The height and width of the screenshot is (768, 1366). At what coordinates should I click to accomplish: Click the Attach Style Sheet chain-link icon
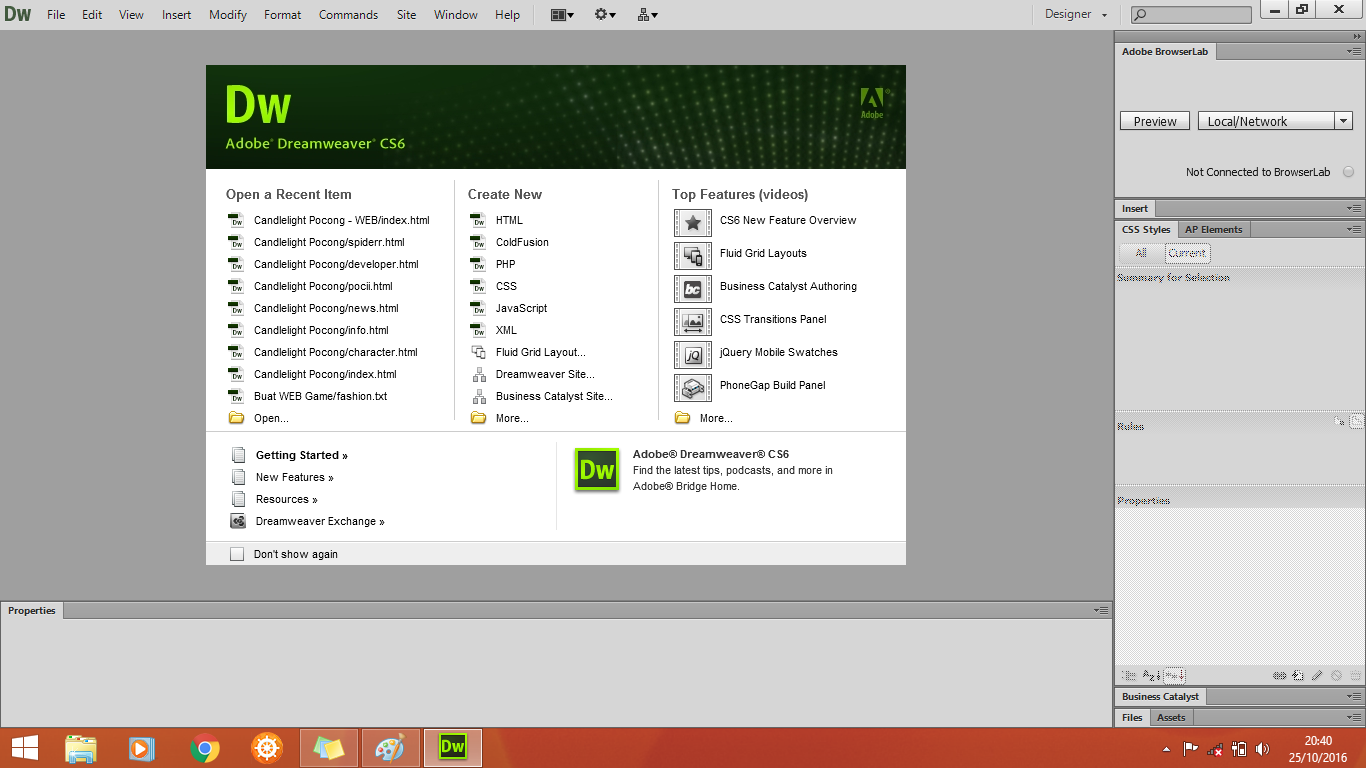1280,676
